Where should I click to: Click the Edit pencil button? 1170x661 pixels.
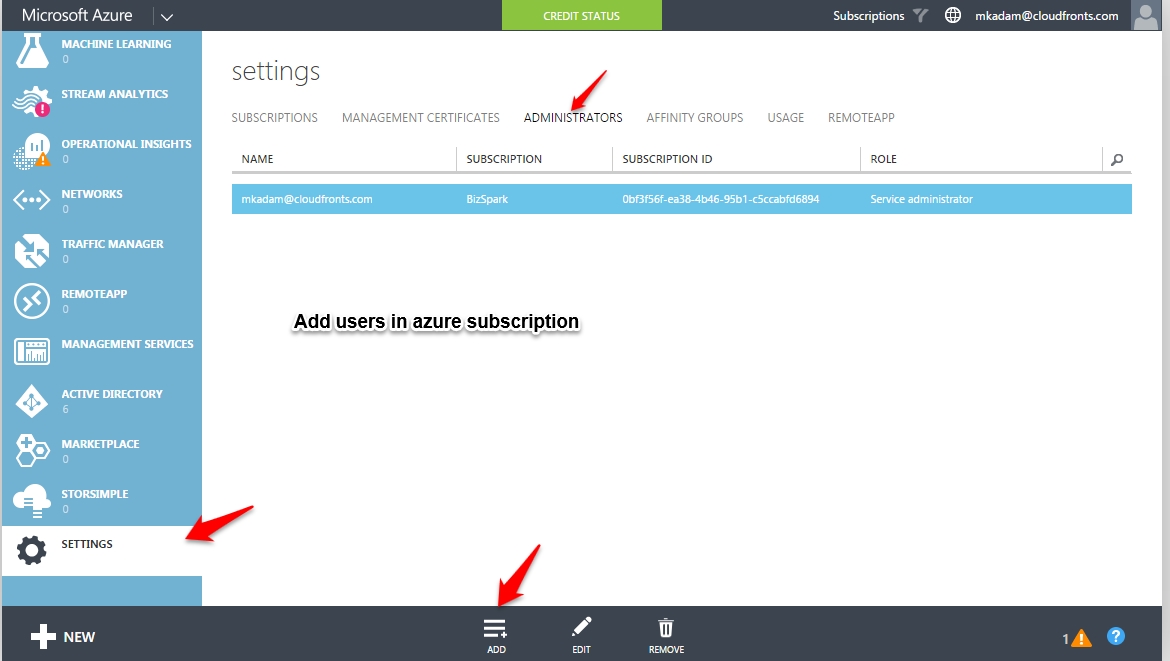581,635
